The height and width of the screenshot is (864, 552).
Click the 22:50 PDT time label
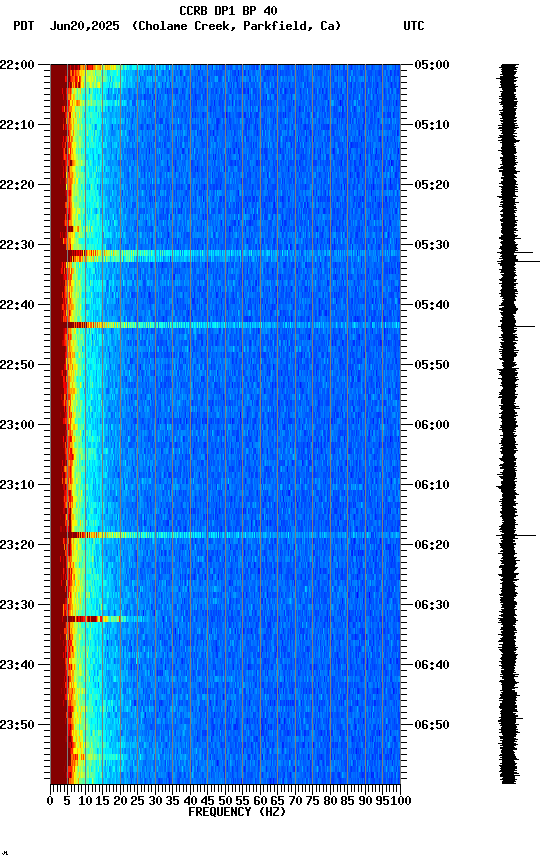[x=17, y=365]
